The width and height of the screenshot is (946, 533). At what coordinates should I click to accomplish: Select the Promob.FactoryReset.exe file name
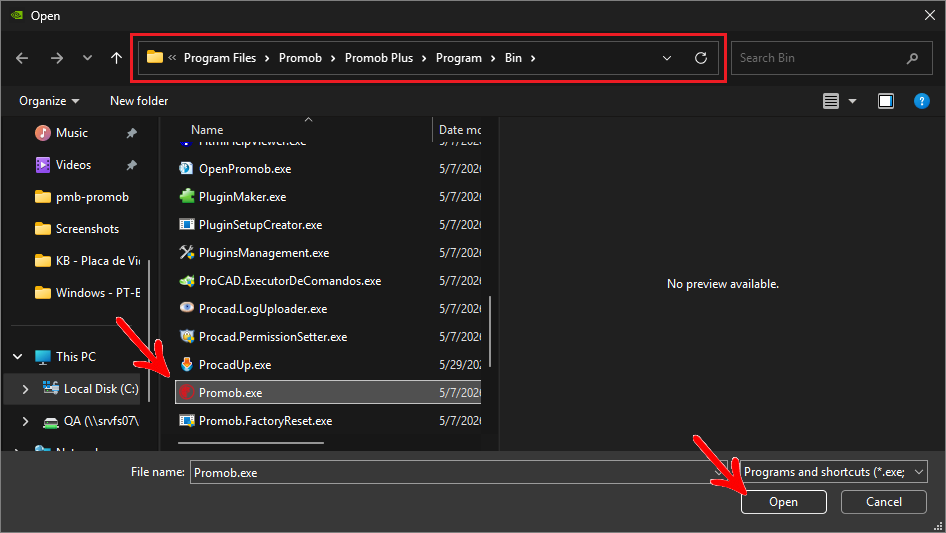(265, 421)
